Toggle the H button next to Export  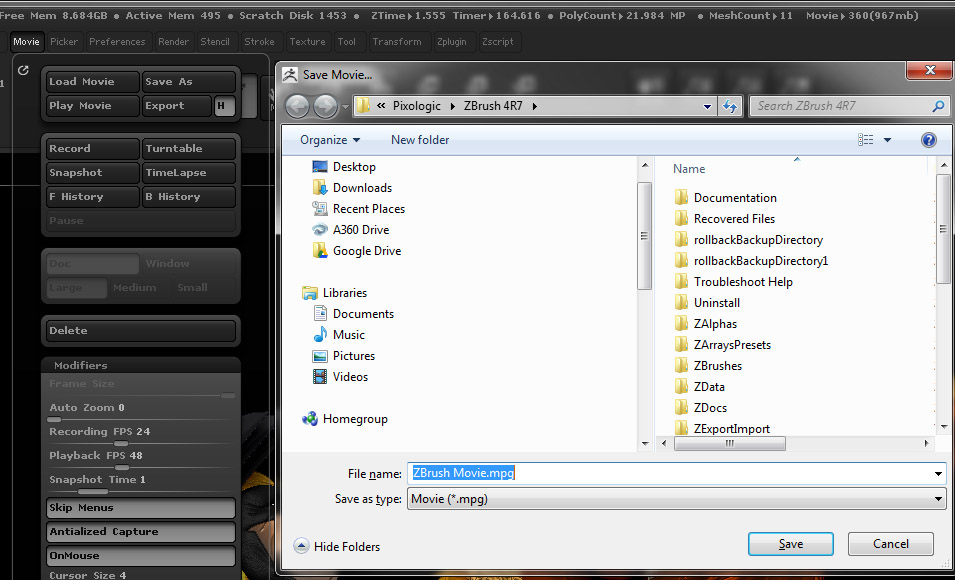coord(224,105)
